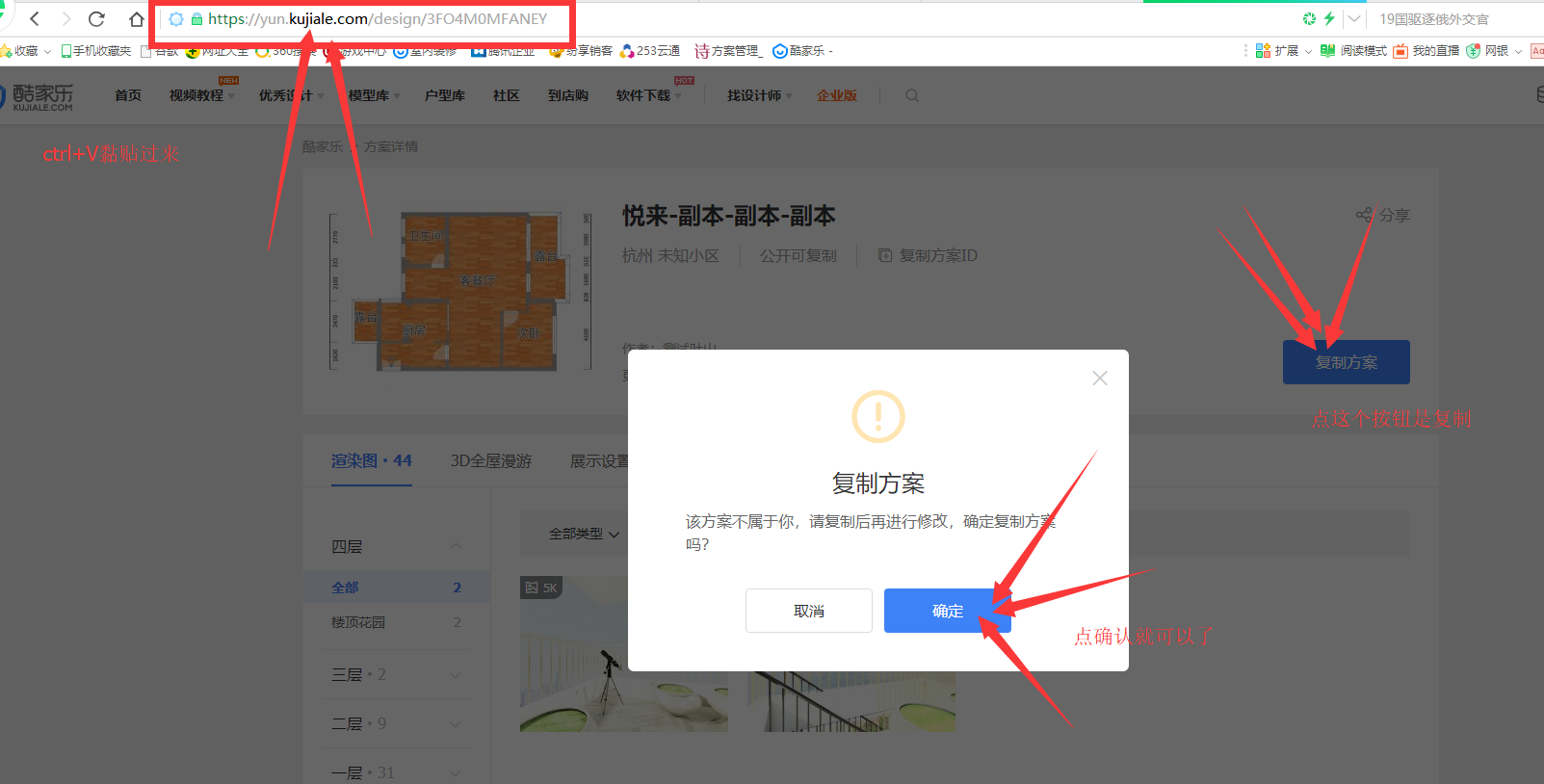Open the telescope rooftop render thumbnail
The width and height of the screenshot is (1544, 784).
[624, 654]
